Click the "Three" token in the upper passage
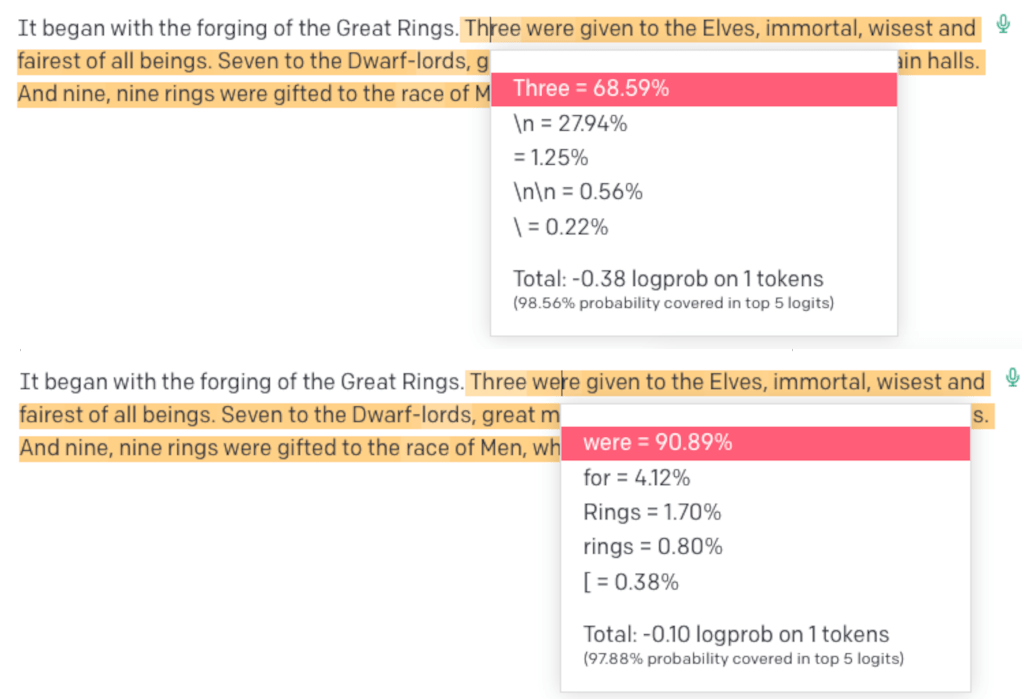The width and height of the screenshot is (1022, 699). (493, 29)
